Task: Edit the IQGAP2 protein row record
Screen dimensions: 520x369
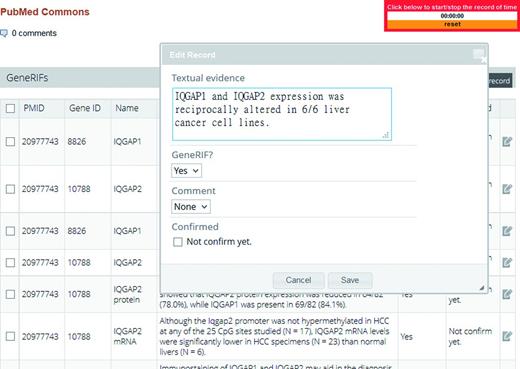Action: 507,294
